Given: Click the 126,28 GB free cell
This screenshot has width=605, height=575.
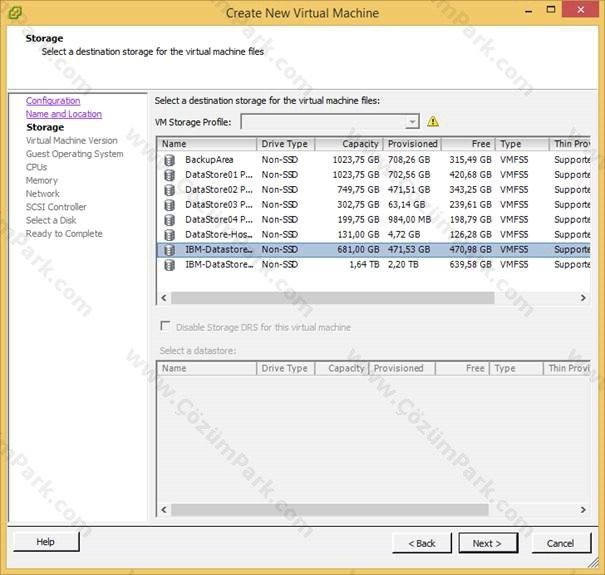Looking at the screenshot, I should pos(470,235).
